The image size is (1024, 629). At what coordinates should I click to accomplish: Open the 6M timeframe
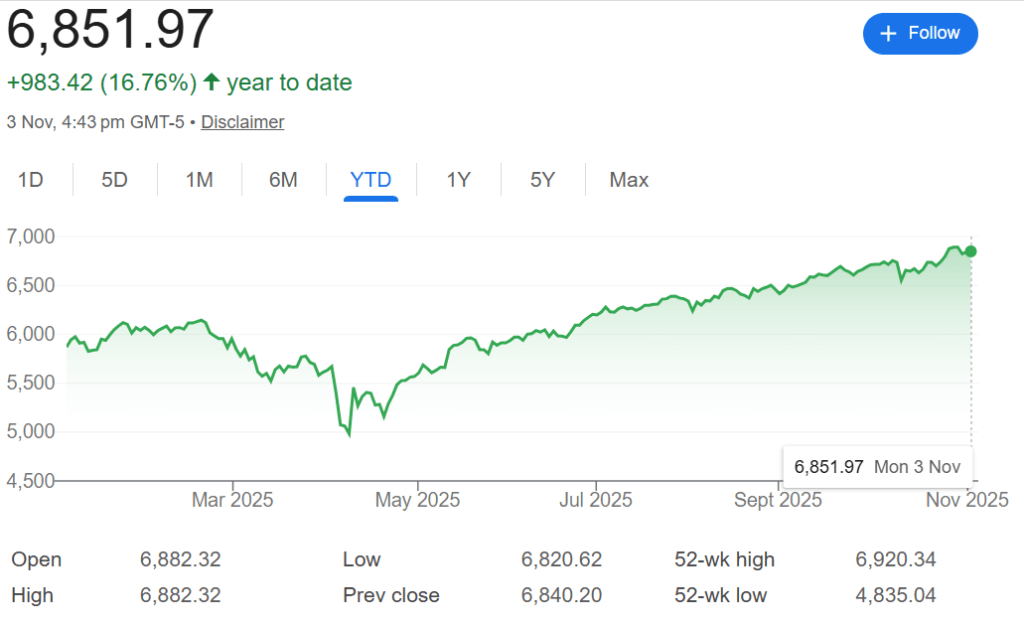(283, 180)
